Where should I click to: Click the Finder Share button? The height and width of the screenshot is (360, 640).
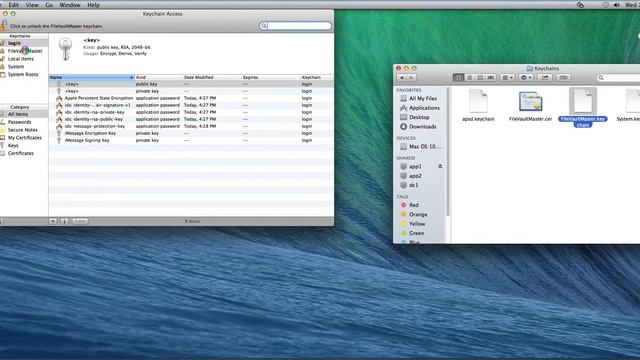point(545,78)
